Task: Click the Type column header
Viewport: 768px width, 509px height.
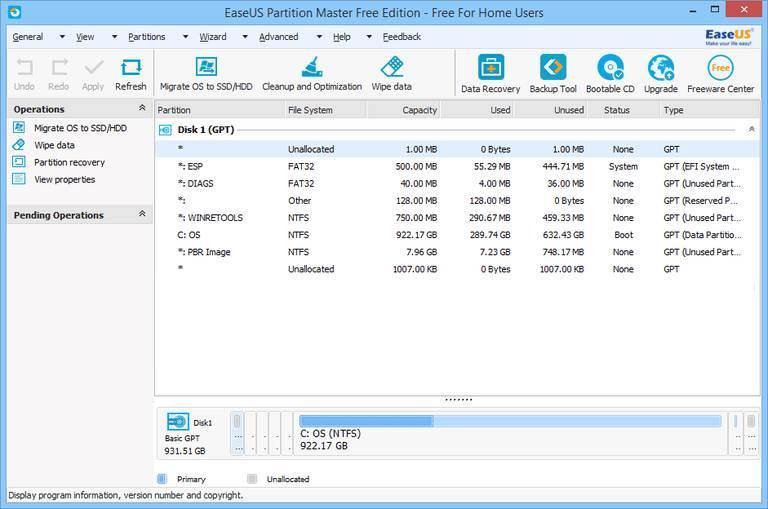Action: pos(709,110)
